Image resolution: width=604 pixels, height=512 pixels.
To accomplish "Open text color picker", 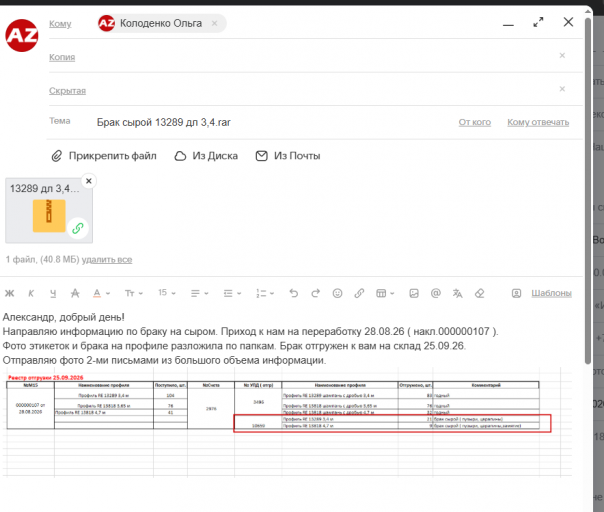I will point(101,294).
